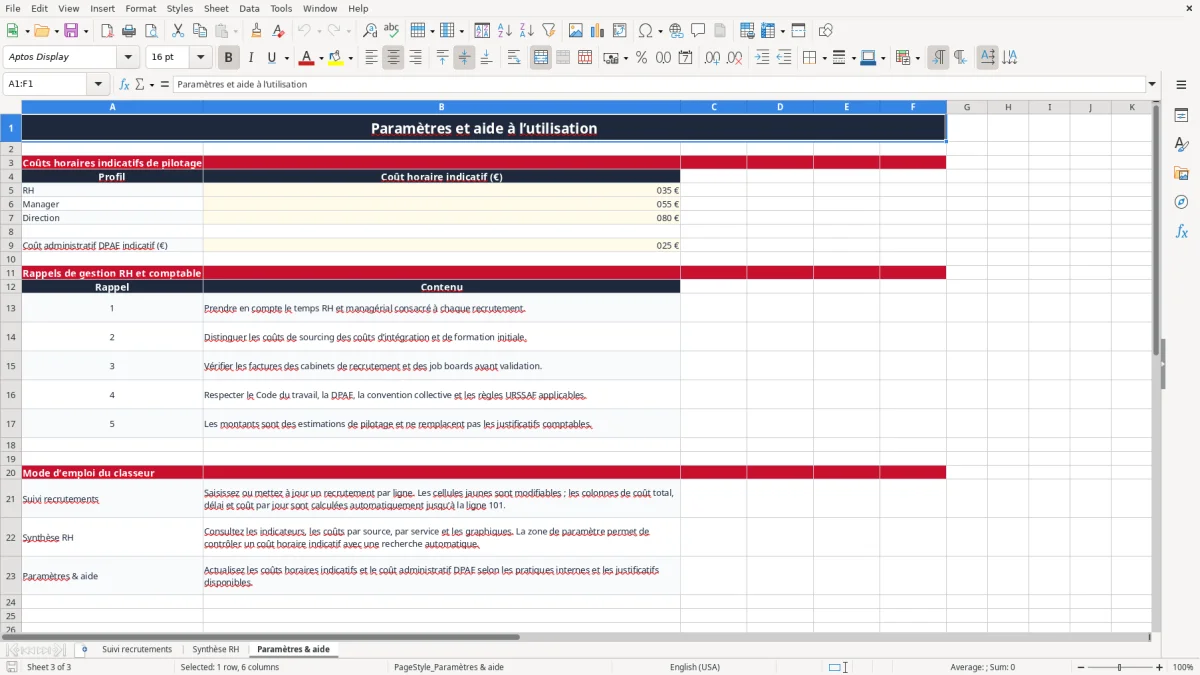Increase indent of the cell

[762, 58]
